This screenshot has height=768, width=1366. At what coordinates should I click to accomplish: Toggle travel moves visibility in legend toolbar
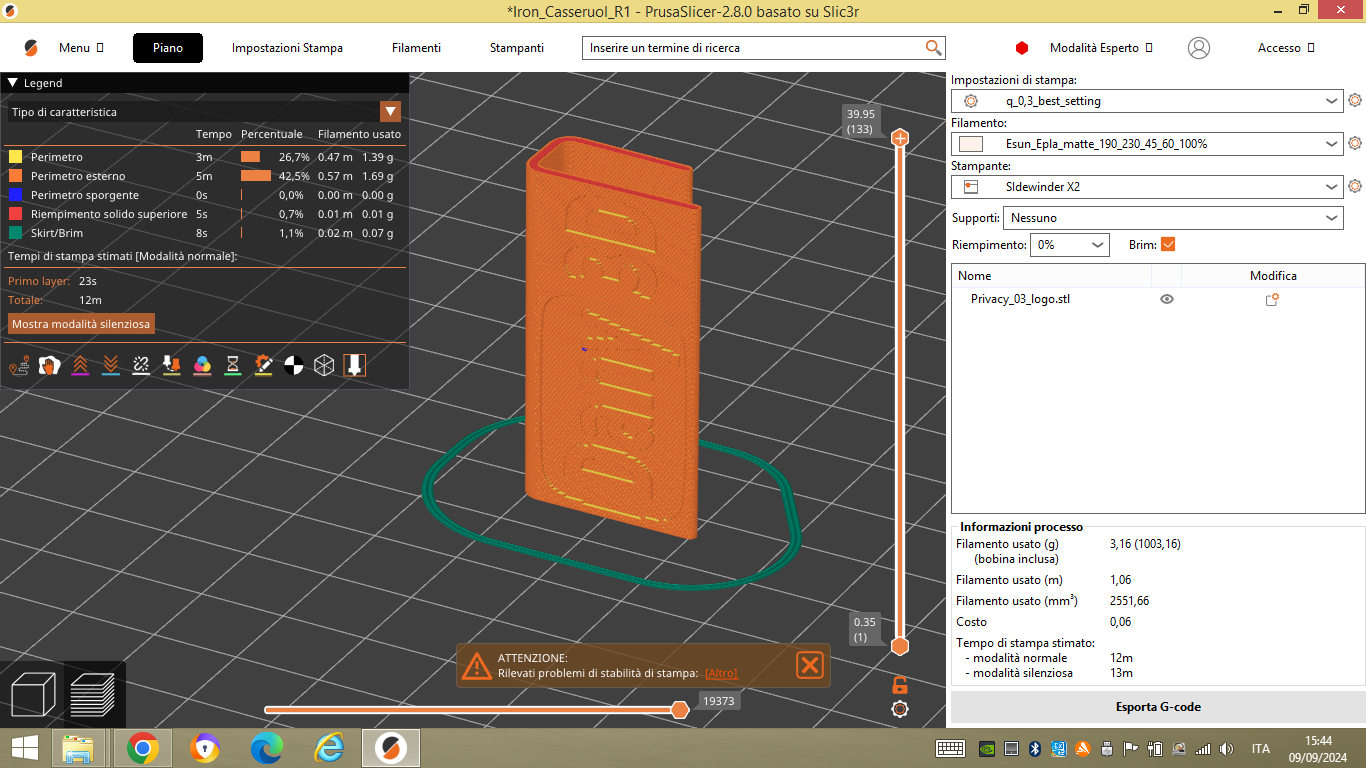[x=19, y=366]
